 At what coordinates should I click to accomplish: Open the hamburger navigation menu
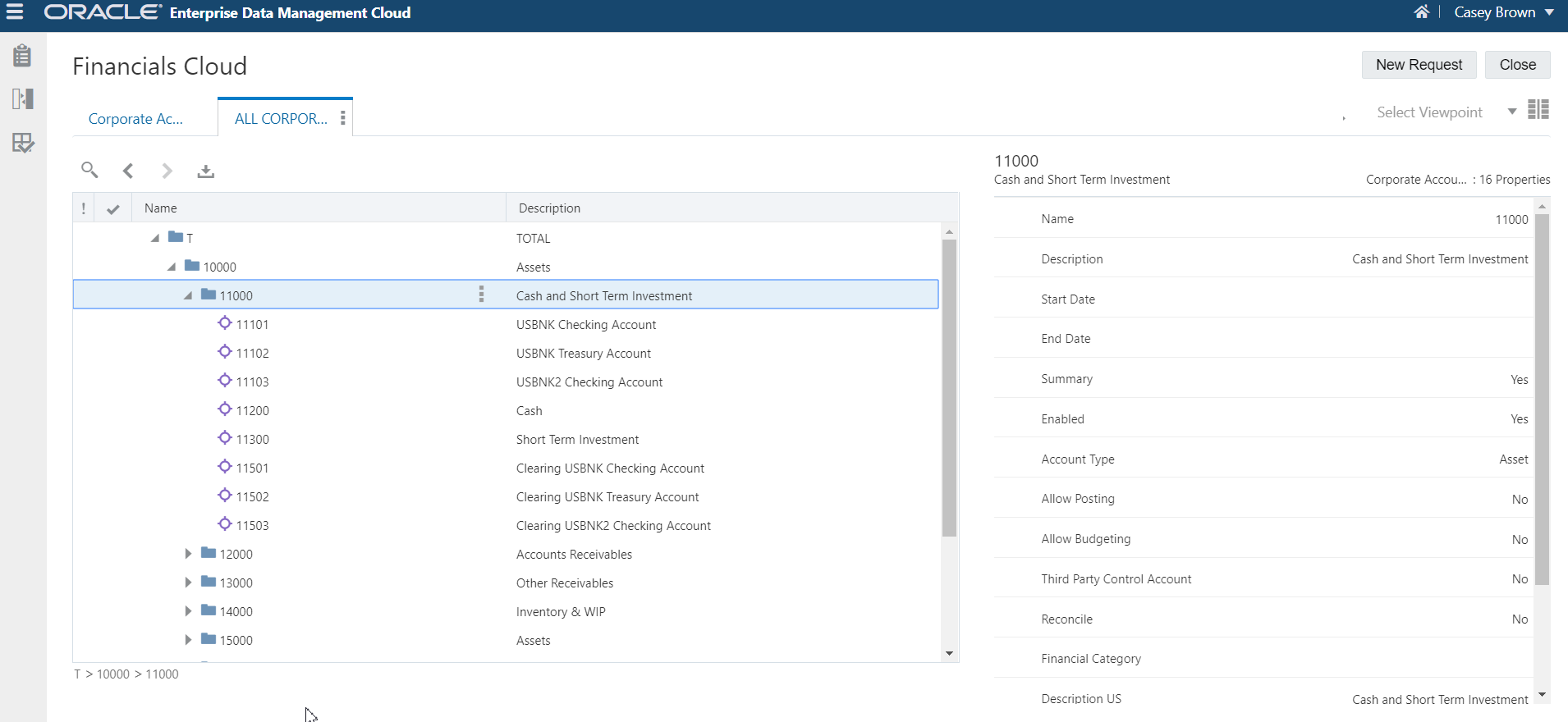15,12
